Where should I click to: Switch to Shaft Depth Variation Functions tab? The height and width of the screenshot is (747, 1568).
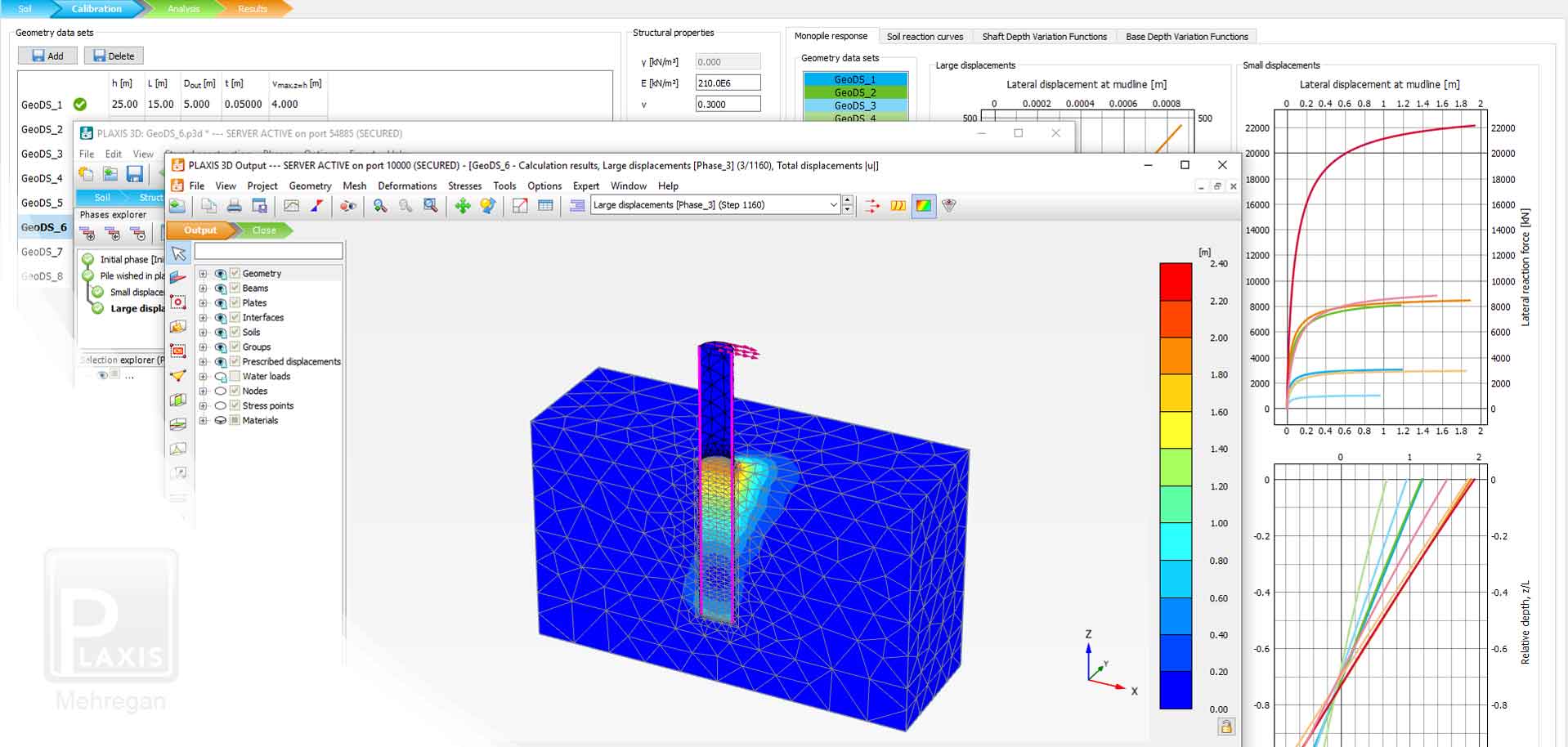1044,37
